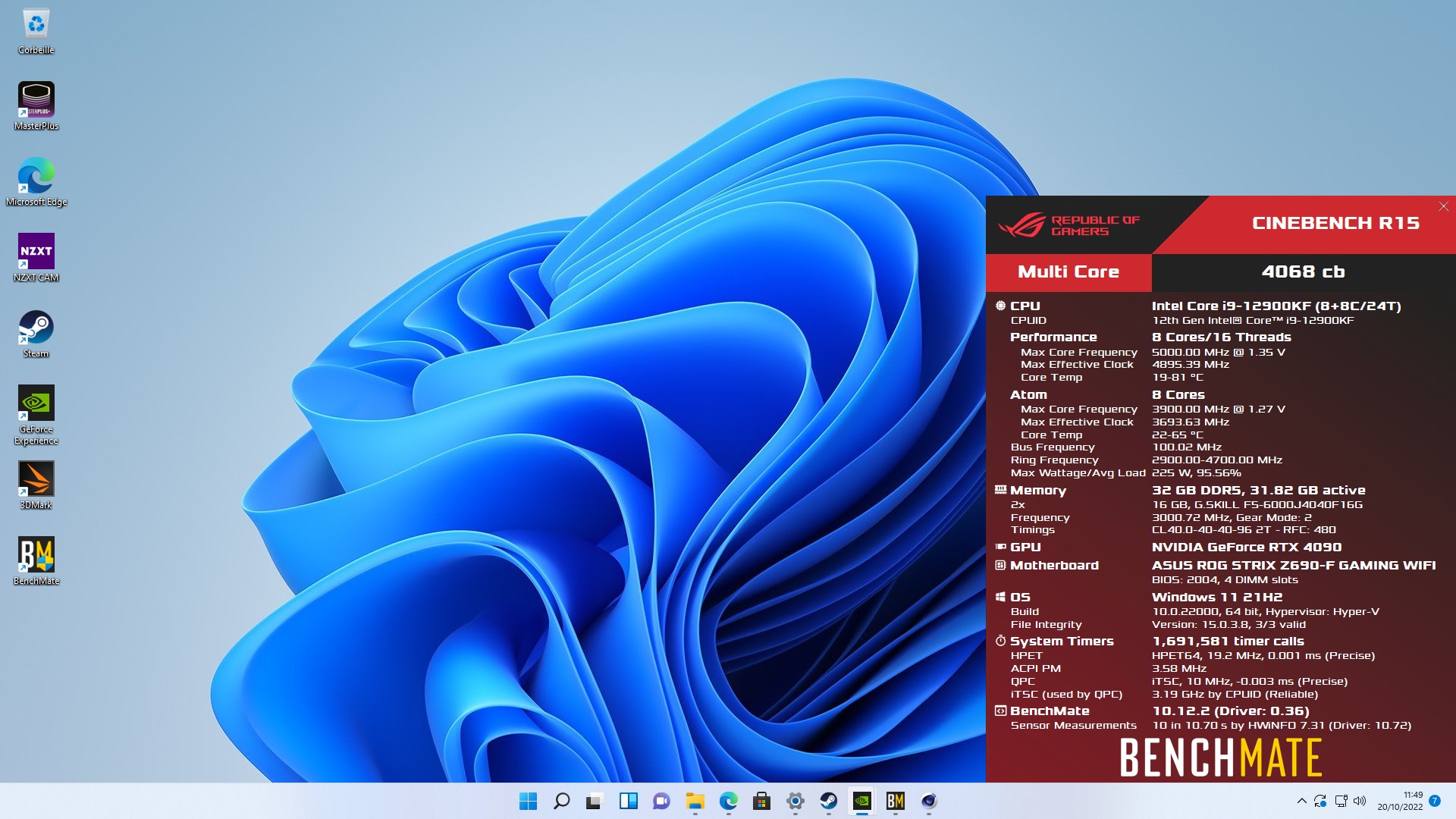Click the Motherboard icon in BenchMate panel
Viewport: 1456px width, 819px height.
pos(1000,565)
